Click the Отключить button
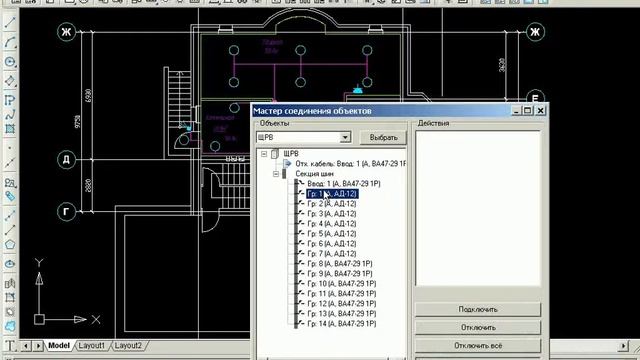640x360 pixels. pyautogui.click(x=478, y=327)
